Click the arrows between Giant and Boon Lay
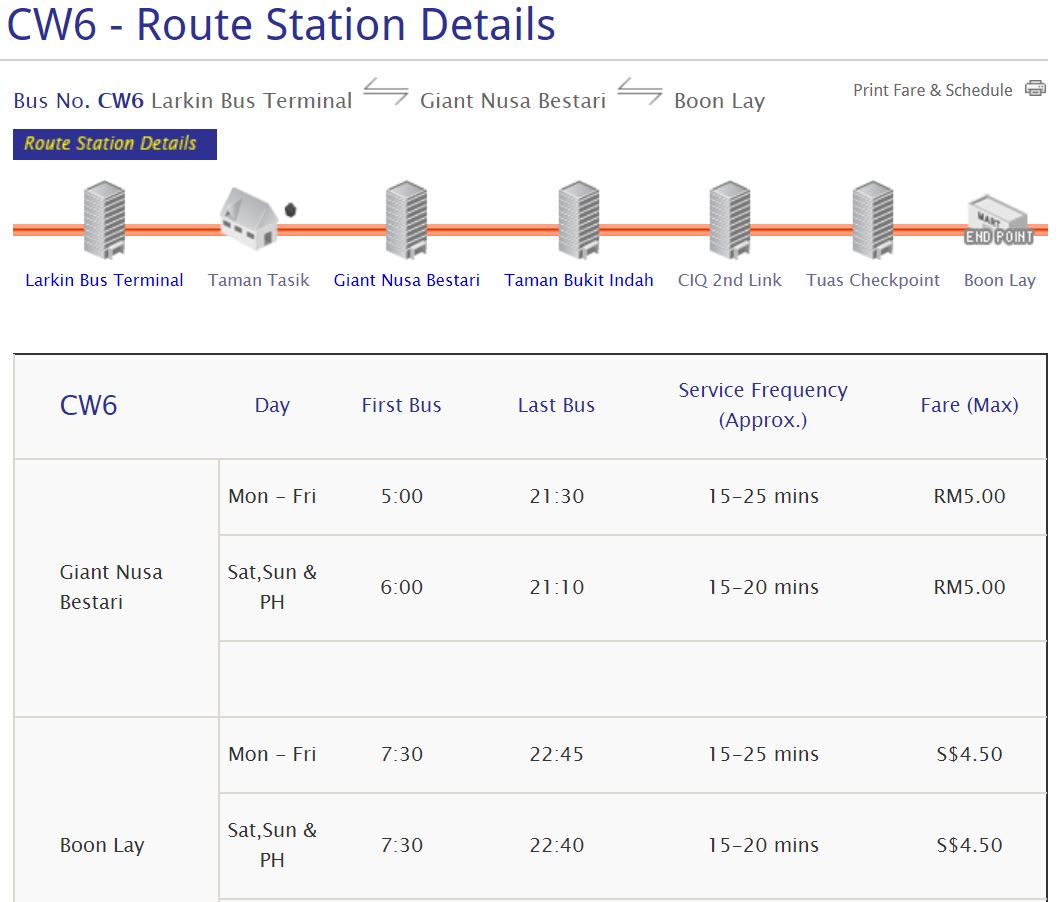Viewport: 1062px width, 902px height. 640,94
